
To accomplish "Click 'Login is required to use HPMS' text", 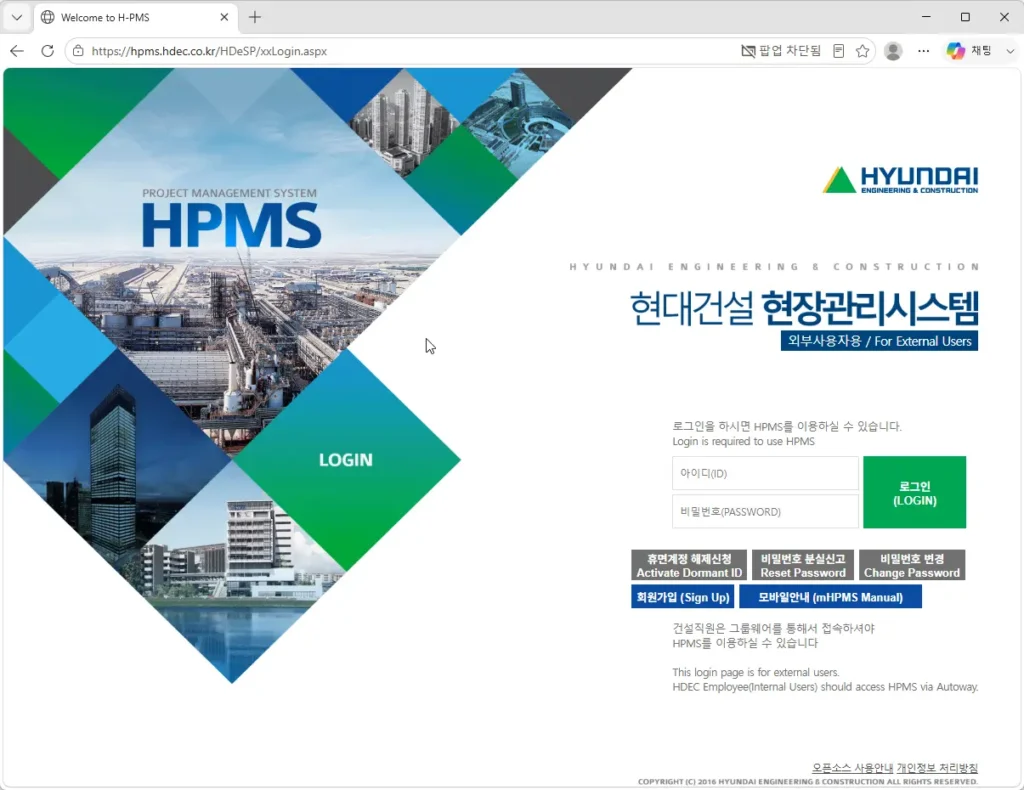I will [x=743, y=441].
